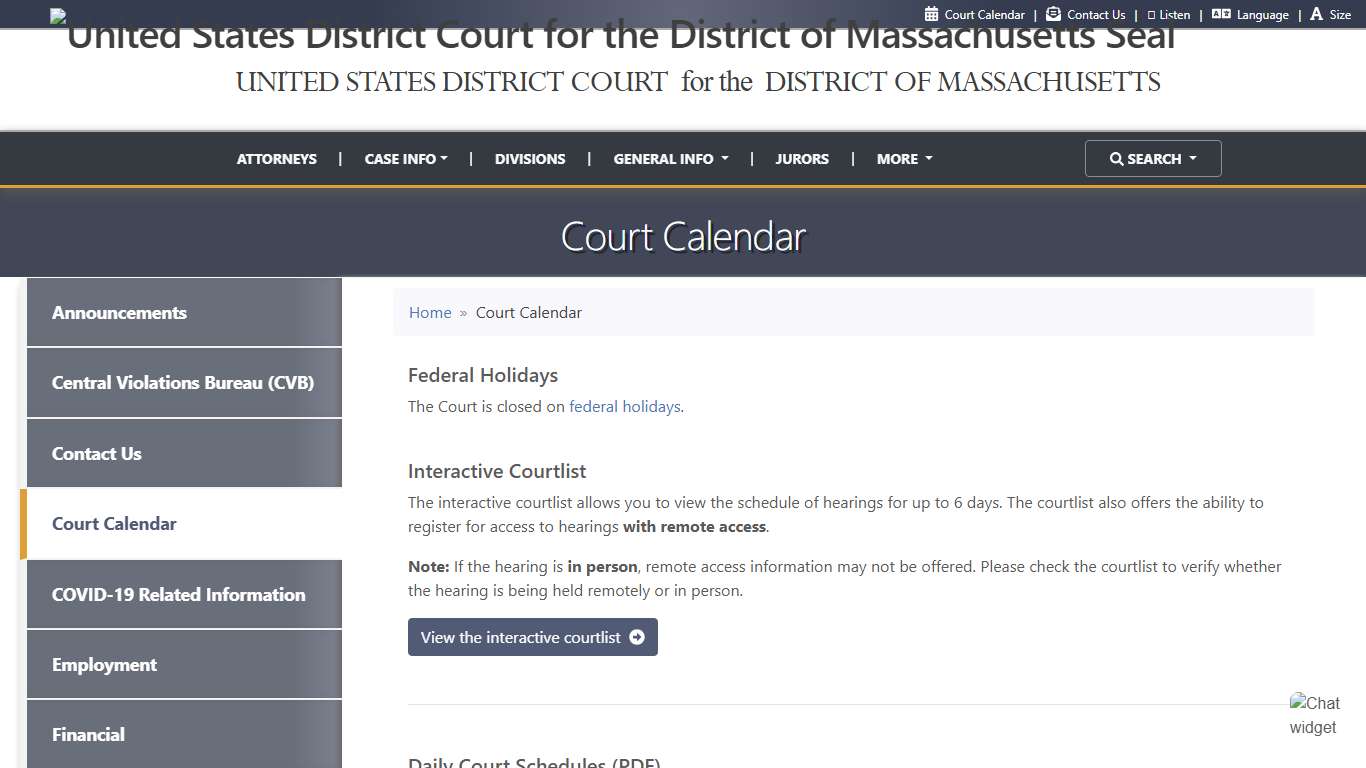Open the JURORS menu item
This screenshot has height=768, width=1366.
click(x=802, y=158)
